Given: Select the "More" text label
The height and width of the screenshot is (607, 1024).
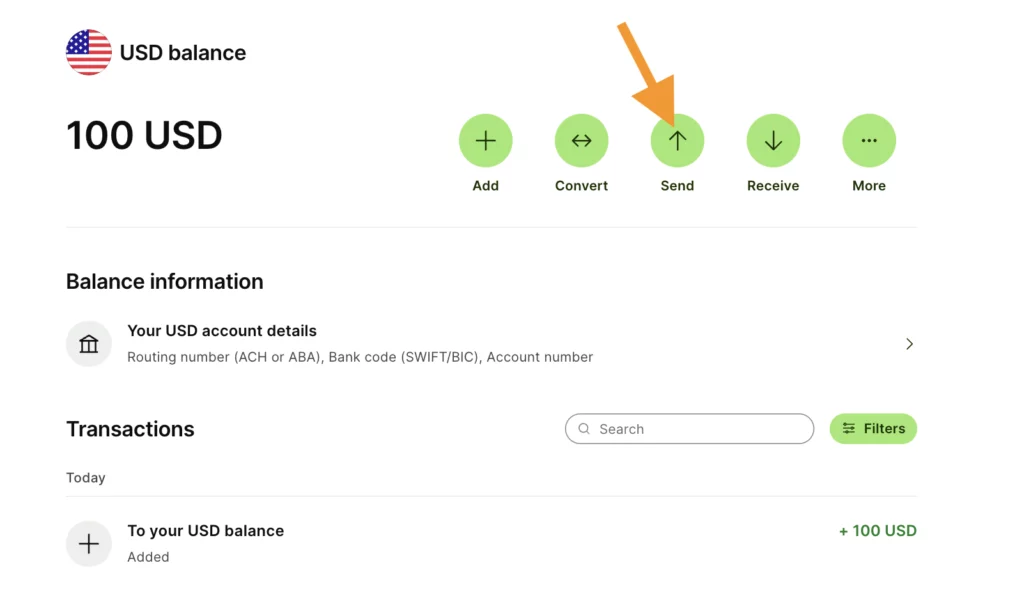Looking at the screenshot, I should (x=869, y=186).
